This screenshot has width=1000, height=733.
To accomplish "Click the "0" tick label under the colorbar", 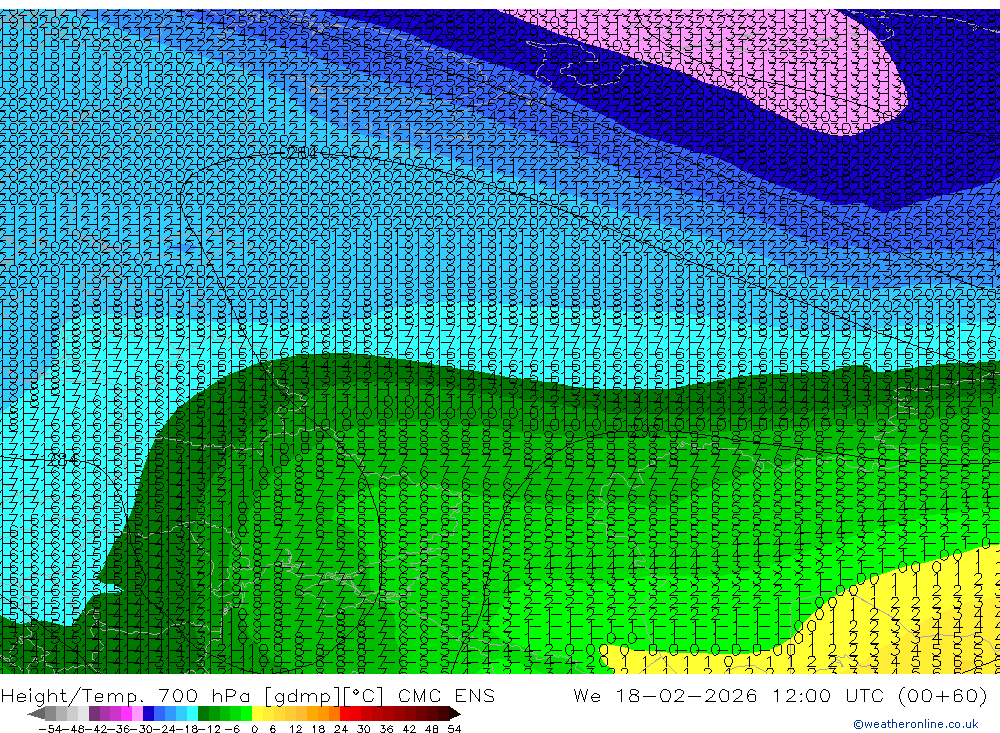I will pyautogui.click(x=254, y=729).
